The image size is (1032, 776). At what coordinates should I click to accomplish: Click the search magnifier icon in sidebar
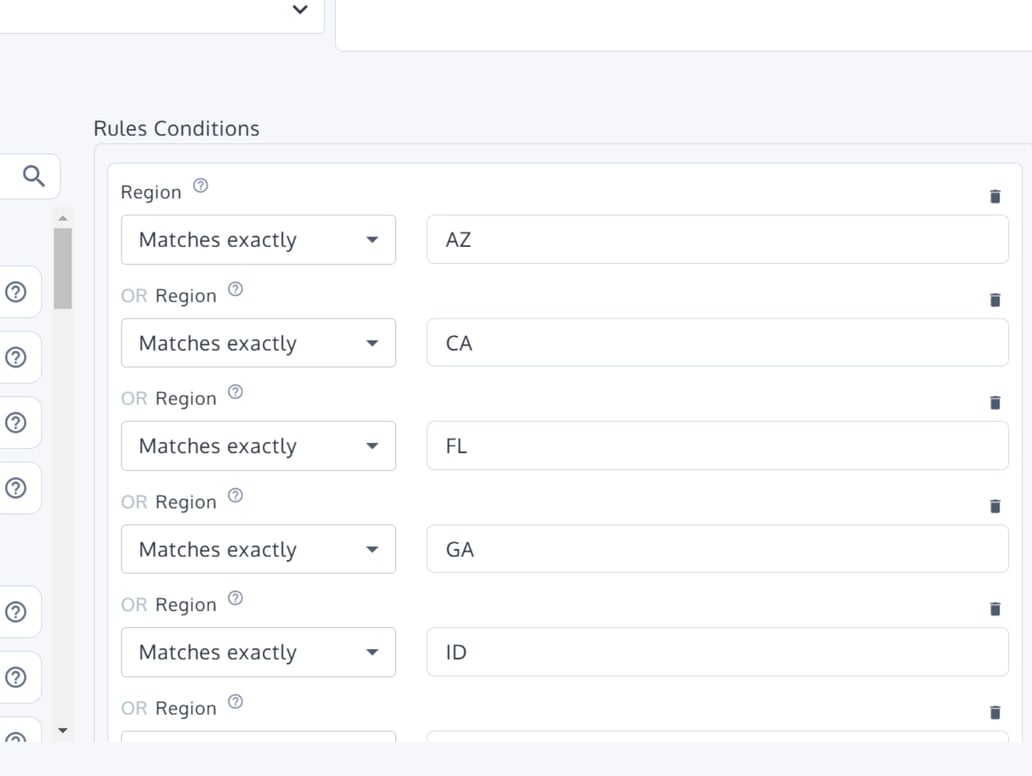pos(31,175)
